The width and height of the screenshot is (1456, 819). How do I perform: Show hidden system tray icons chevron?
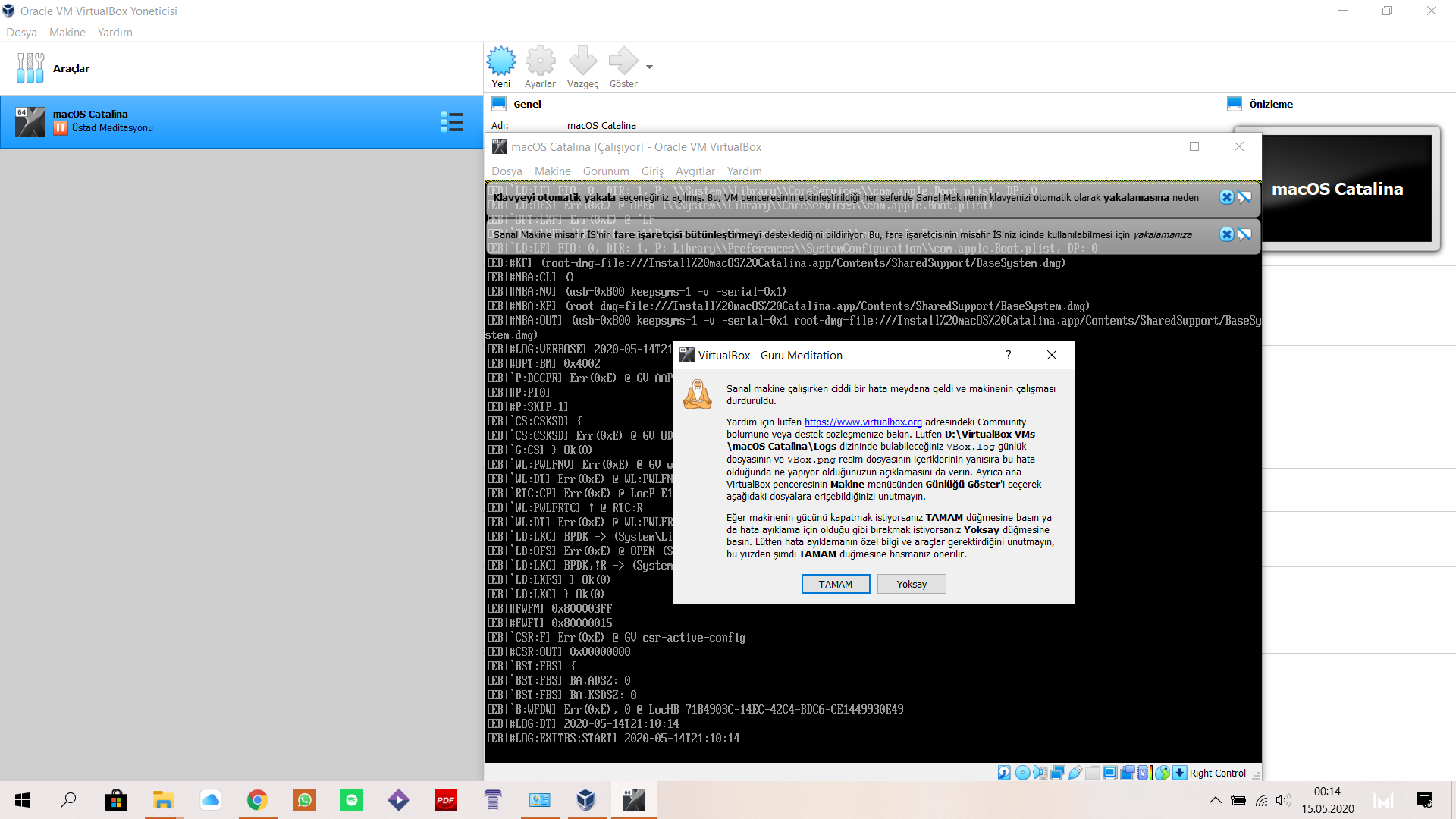tap(1215, 800)
